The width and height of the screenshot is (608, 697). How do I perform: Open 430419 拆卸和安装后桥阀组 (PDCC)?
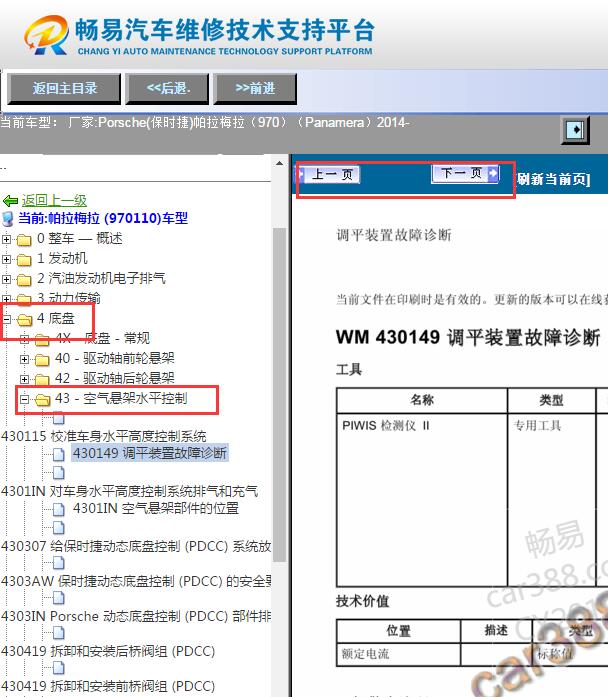108,652
